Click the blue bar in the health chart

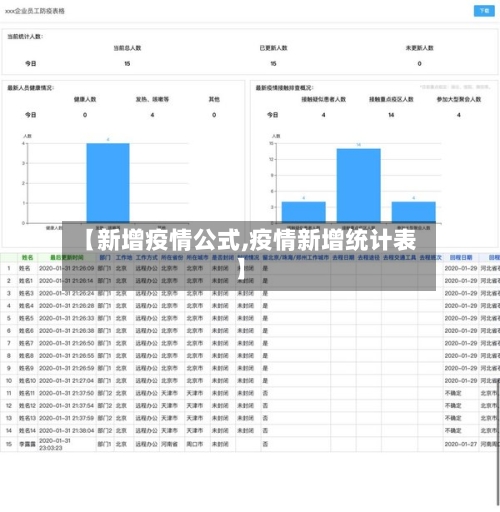point(108,182)
